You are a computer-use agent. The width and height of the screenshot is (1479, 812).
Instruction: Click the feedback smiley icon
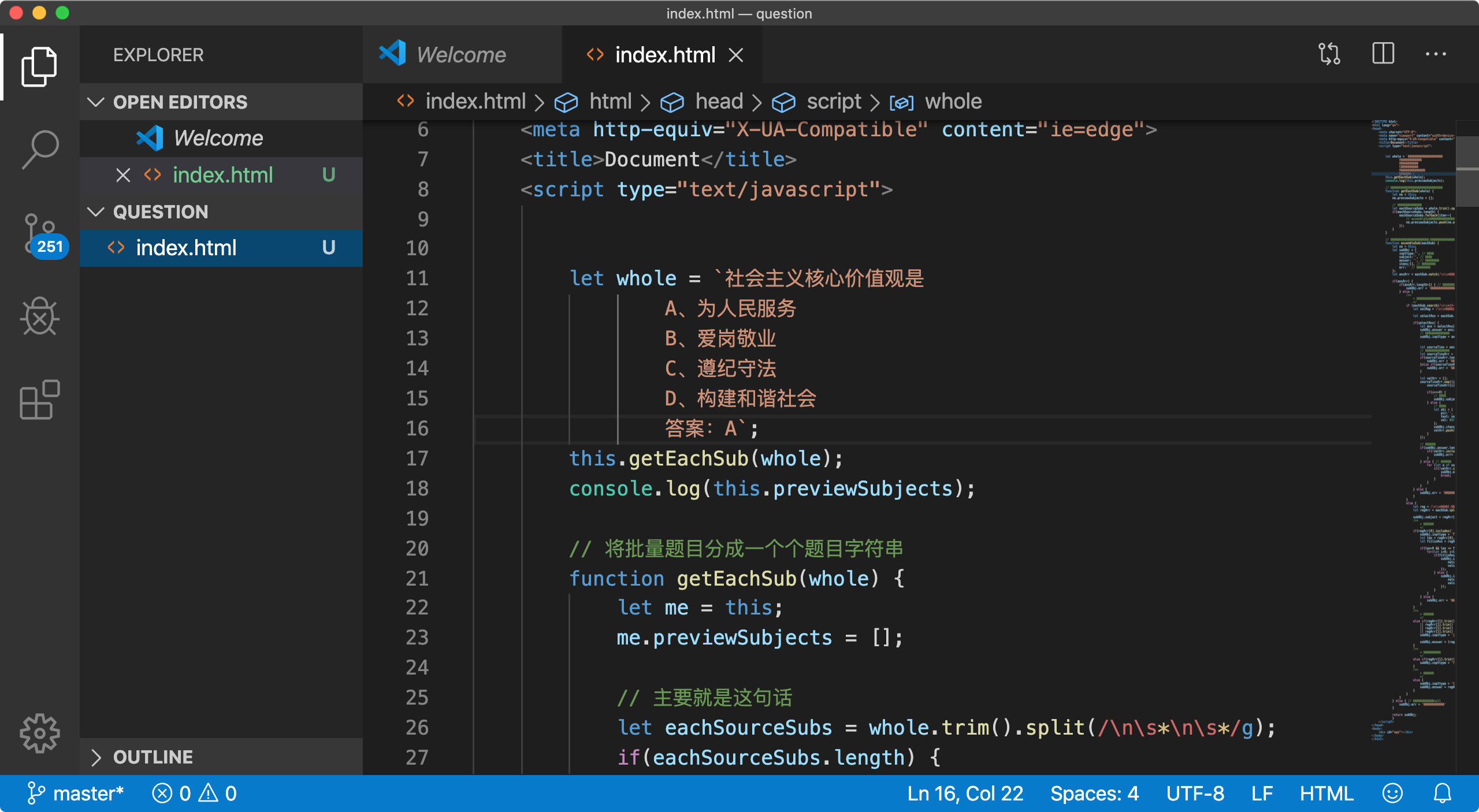(1392, 794)
